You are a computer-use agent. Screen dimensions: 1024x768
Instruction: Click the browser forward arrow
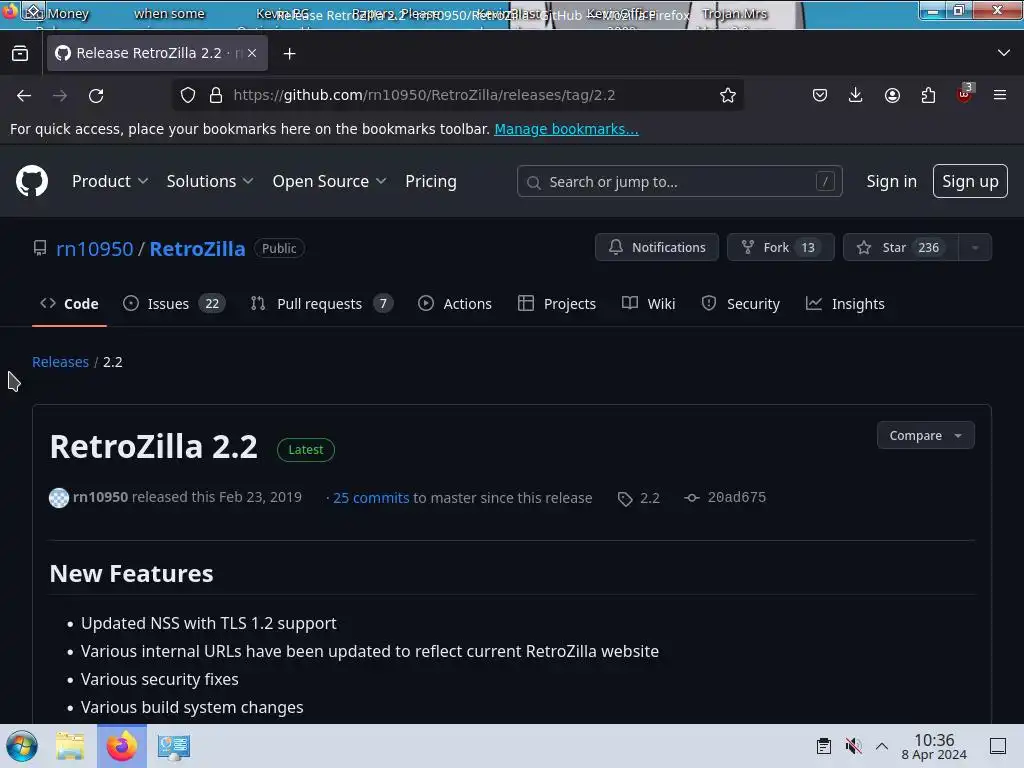[x=60, y=95]
